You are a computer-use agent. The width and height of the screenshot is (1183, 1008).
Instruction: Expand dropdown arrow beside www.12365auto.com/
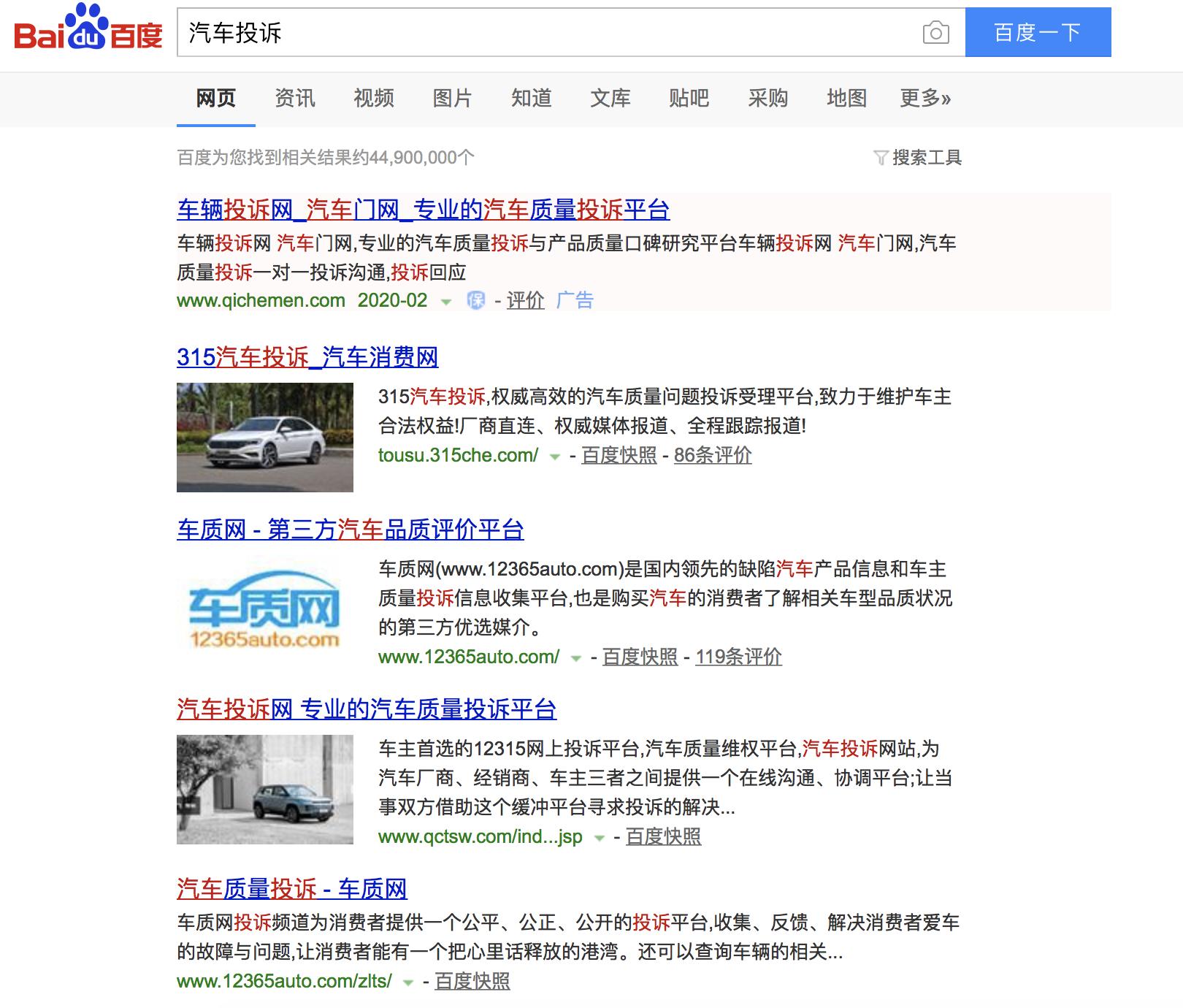[x=576, y=658]
